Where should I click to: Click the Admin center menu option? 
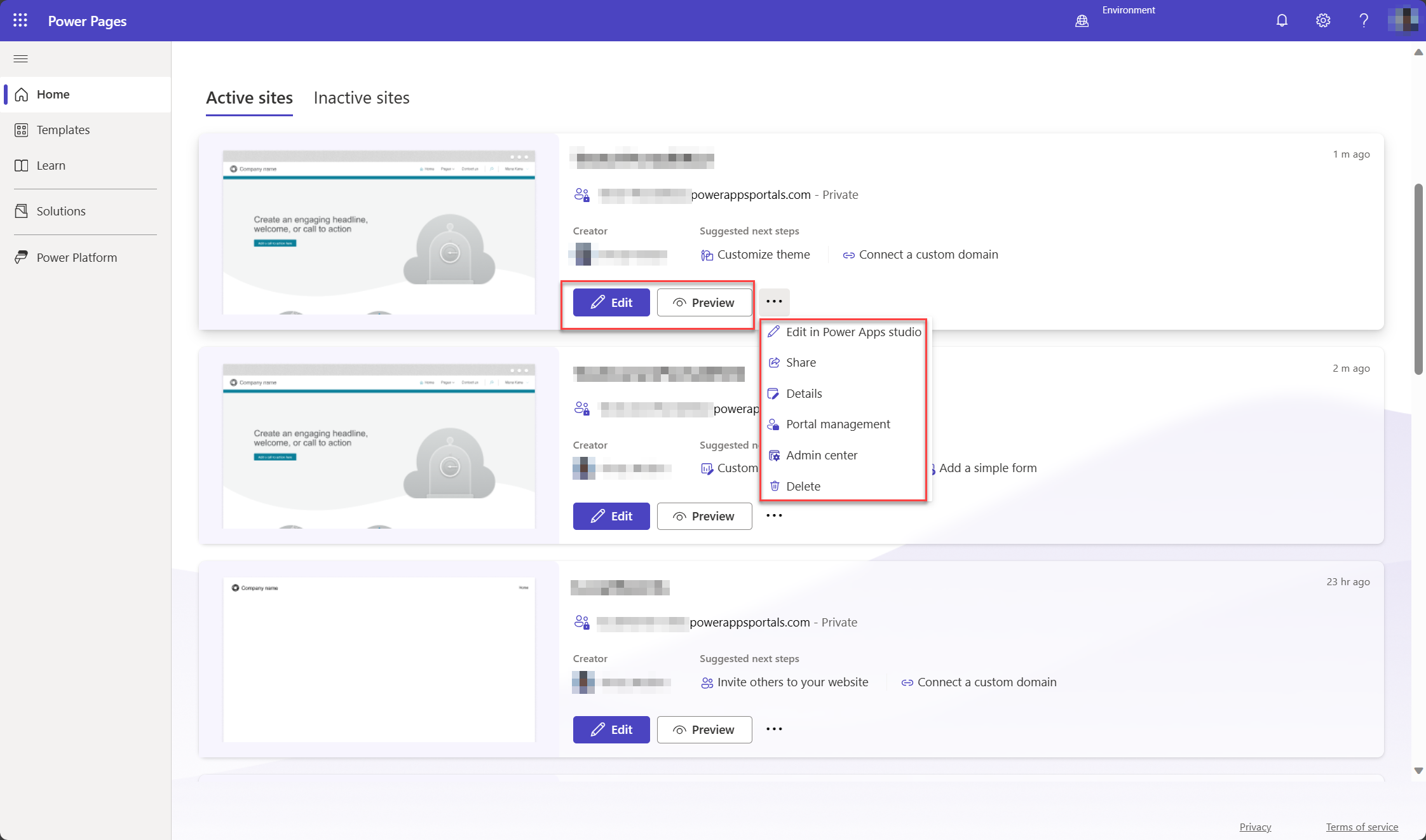[821, 454]
